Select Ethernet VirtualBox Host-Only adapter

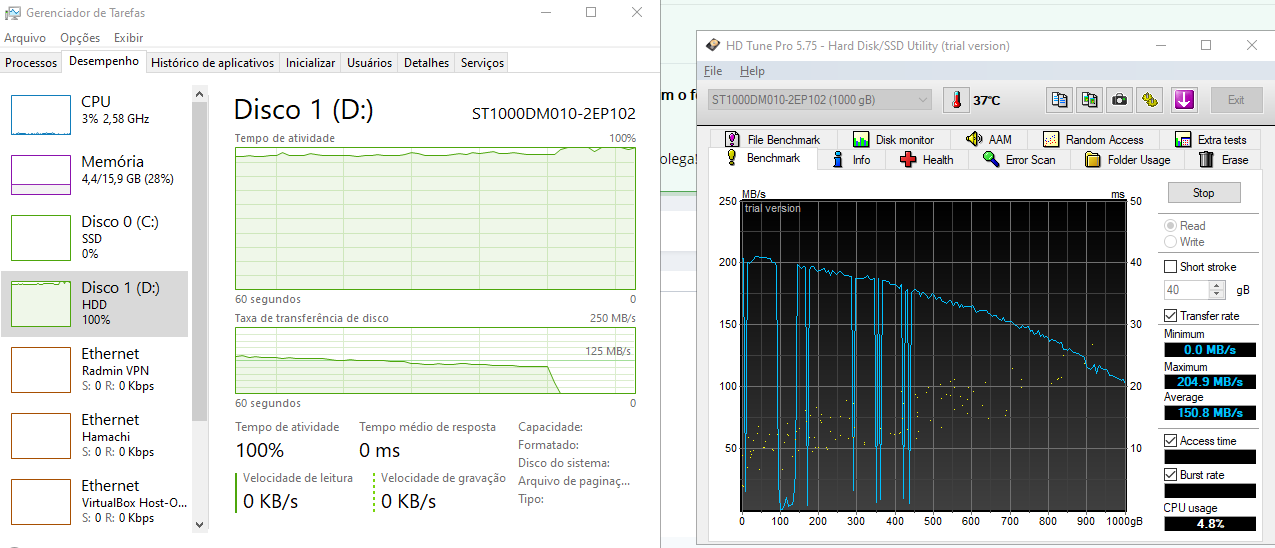click(96, 501)
